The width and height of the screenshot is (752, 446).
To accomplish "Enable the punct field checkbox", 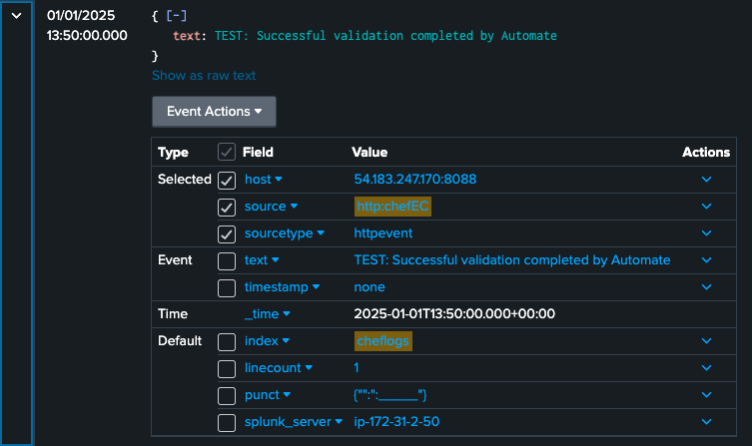I will tap(227, 395).
